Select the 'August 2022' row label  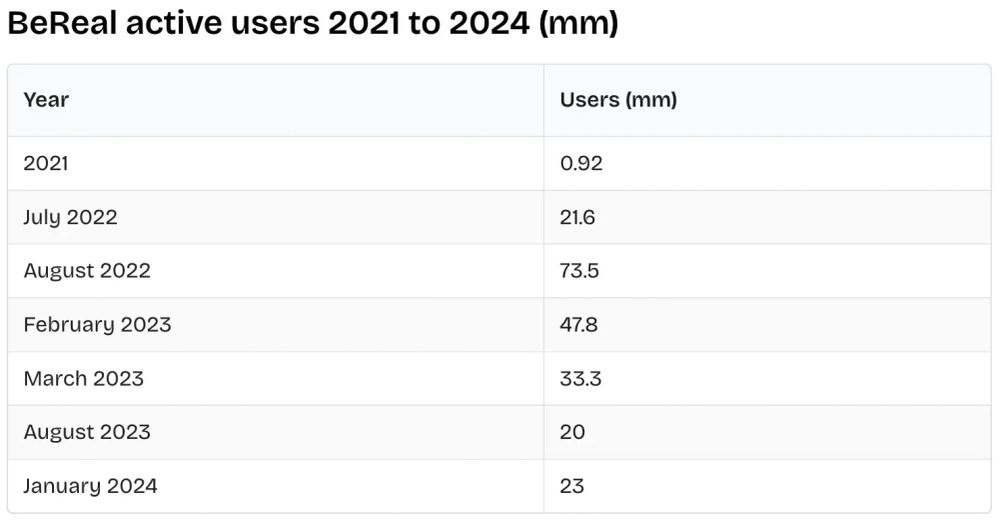pos(87,271)
